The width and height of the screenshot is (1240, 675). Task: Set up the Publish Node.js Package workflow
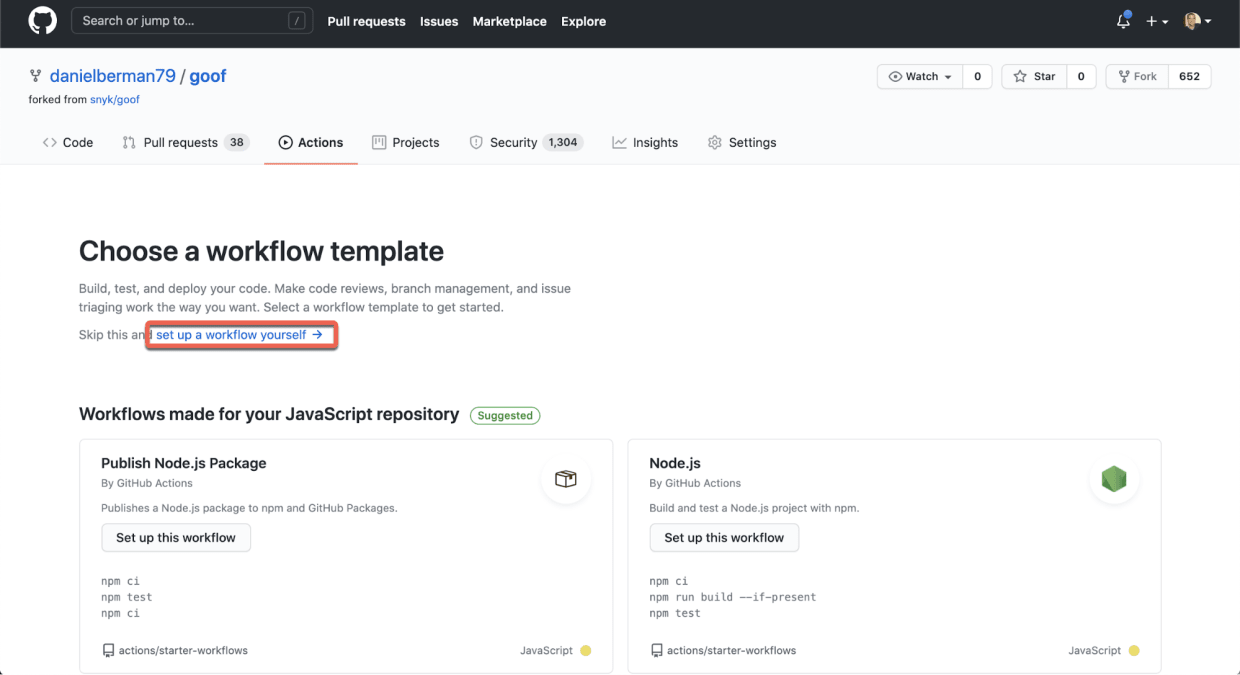pyautogui.click(x=176, y=538)
